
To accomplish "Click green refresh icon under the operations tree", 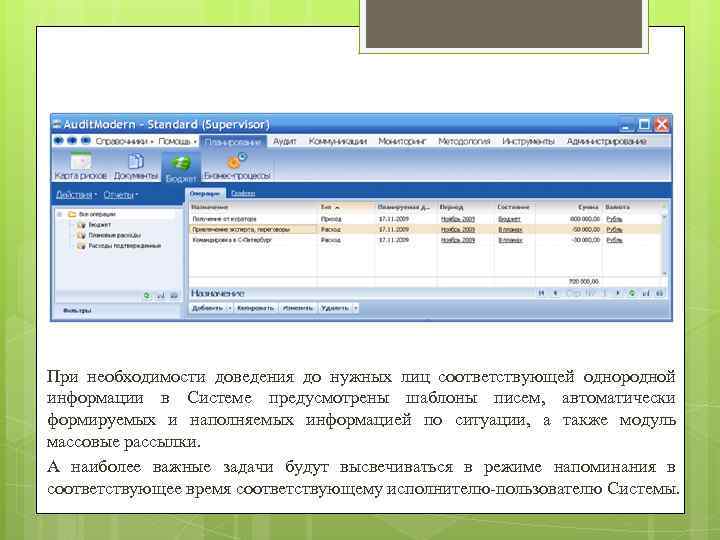I will tap(147, 296).
